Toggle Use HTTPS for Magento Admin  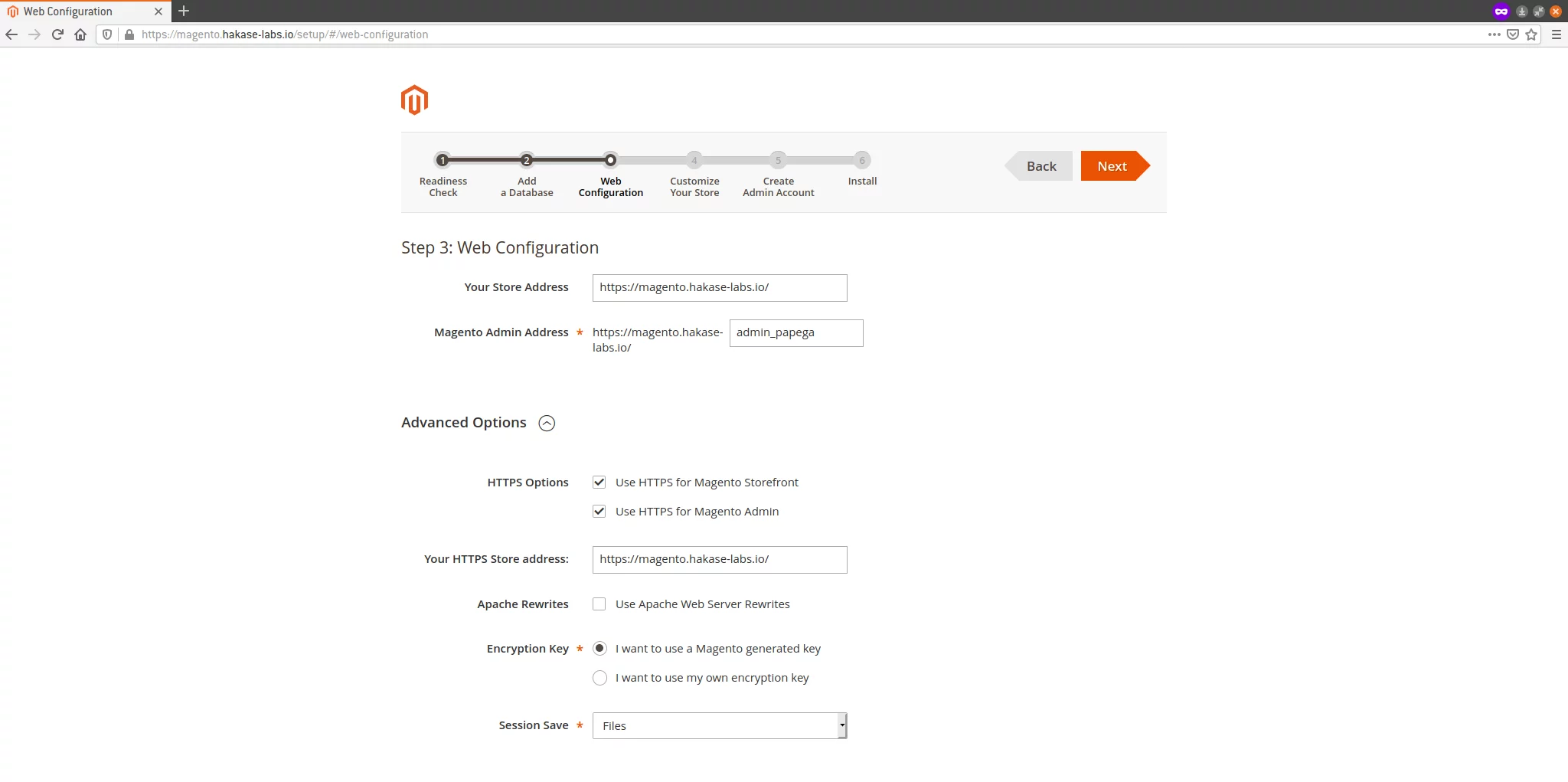coord(599,512)
